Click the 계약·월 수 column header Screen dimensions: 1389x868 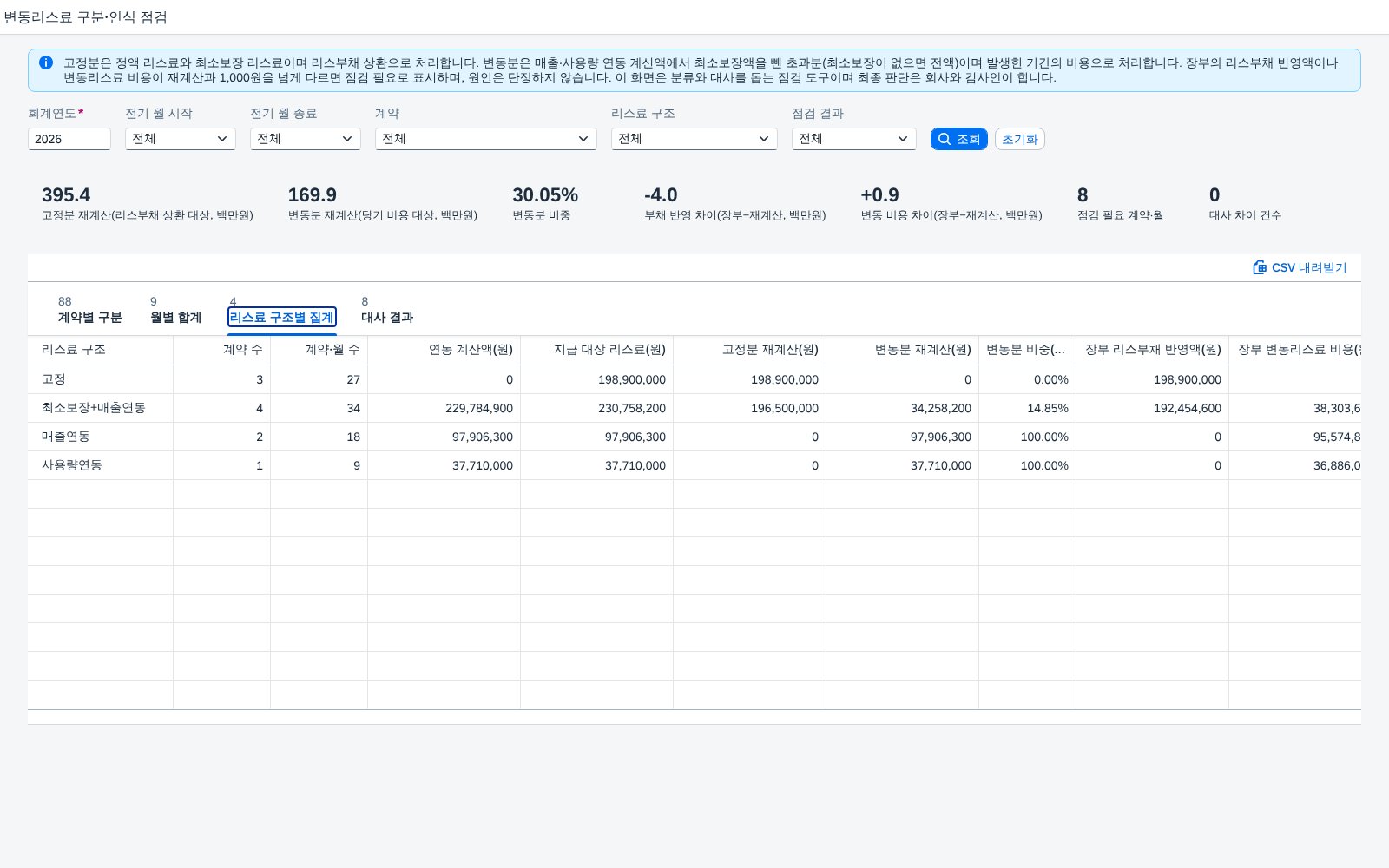point(319,350)
